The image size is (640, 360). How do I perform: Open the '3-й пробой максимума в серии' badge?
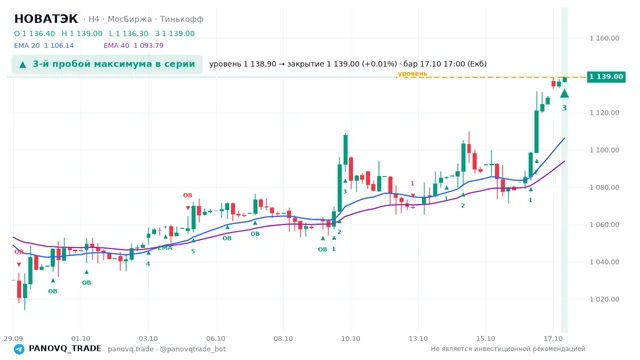[x=107, y=64]
